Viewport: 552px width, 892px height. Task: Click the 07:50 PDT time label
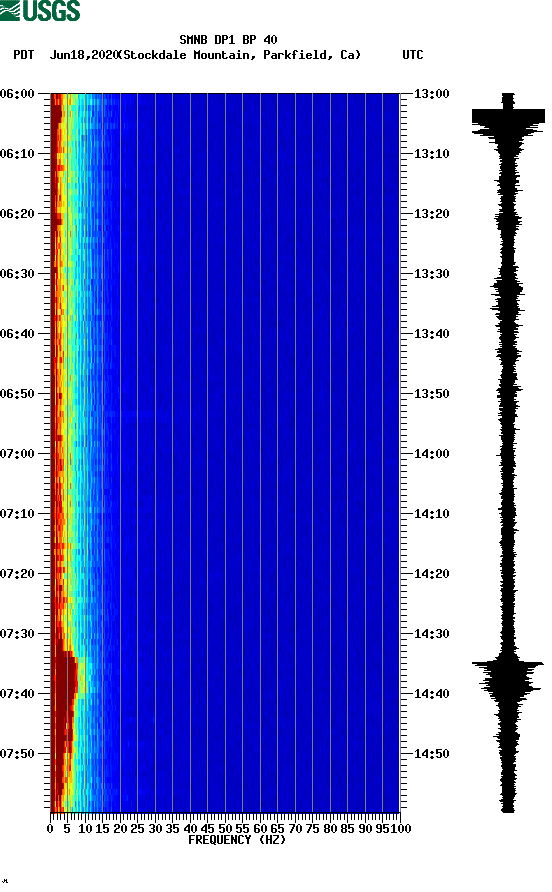pyautogui.click(x=18, y=754)
